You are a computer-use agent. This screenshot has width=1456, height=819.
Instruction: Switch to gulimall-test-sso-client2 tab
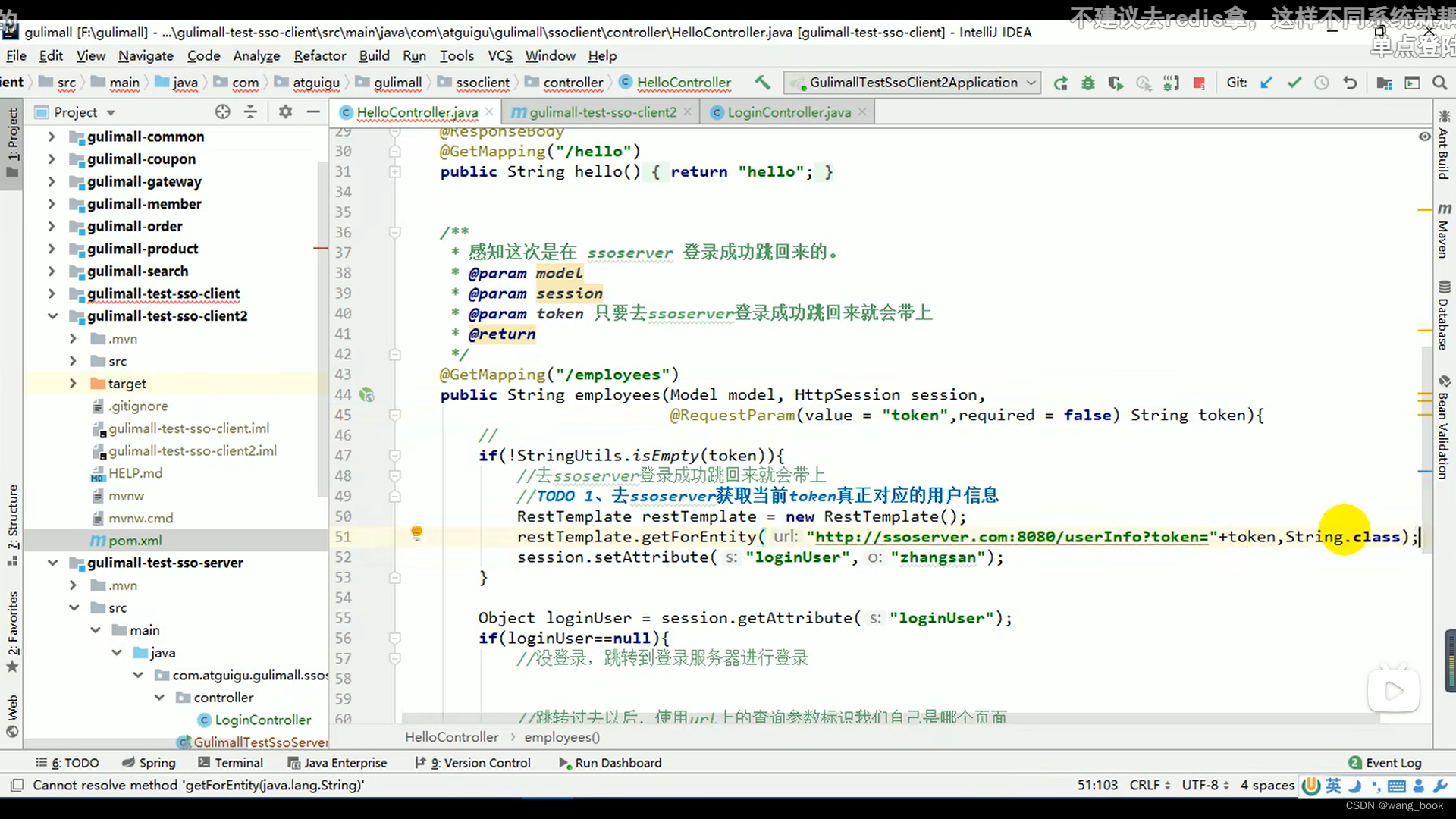click(x=601, y=112)
